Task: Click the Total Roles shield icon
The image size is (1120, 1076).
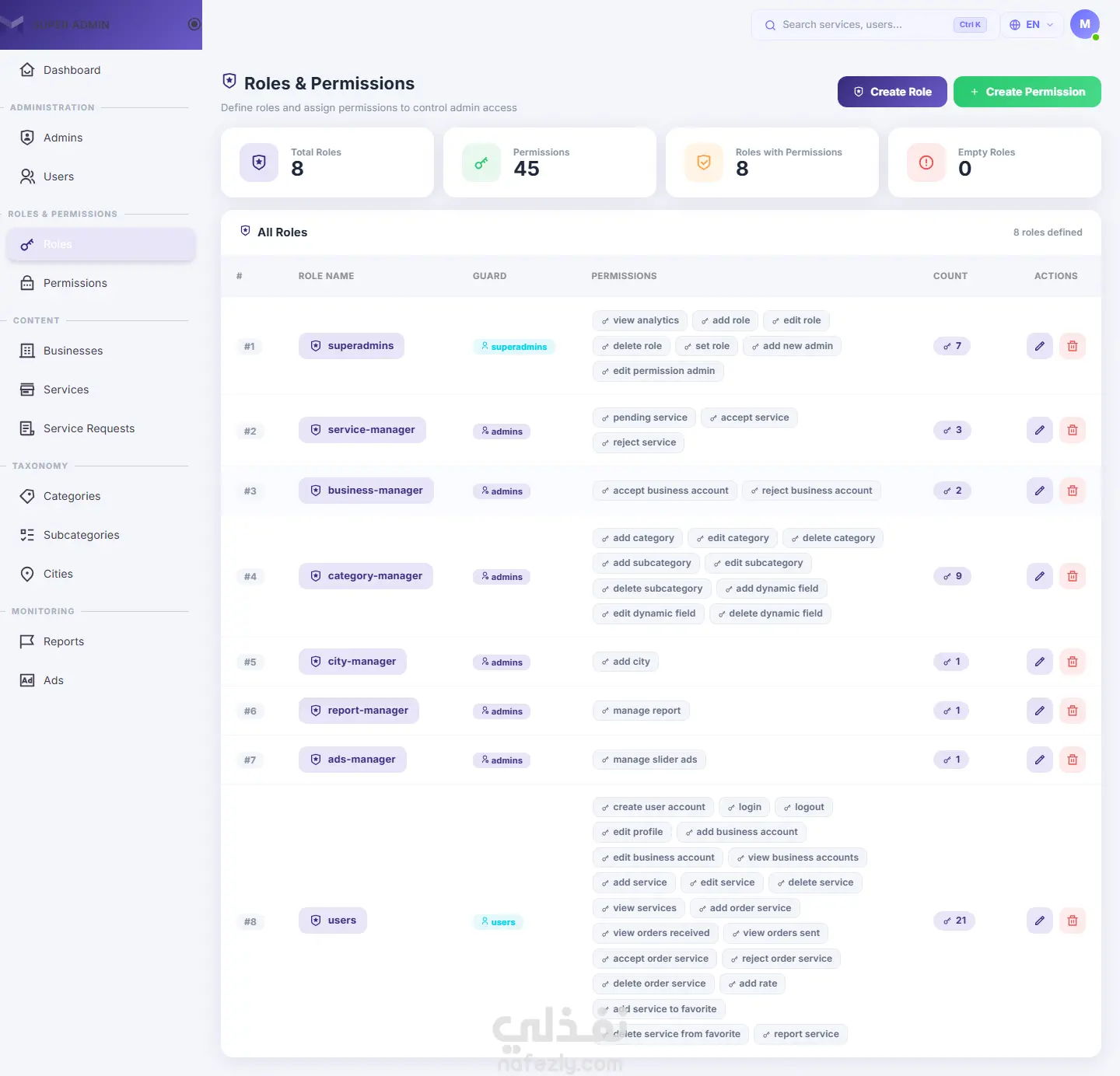Action: [259, 162]
